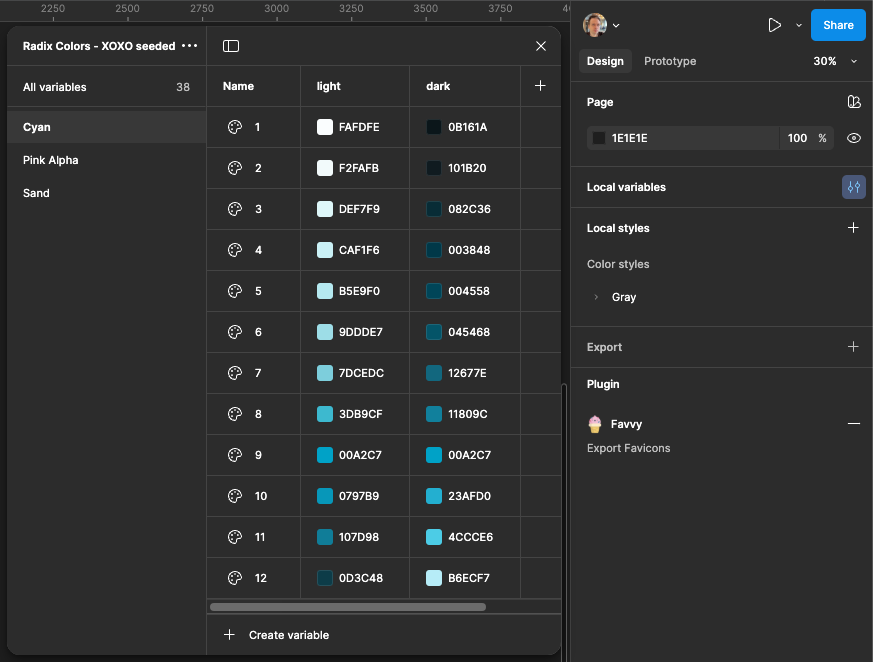Switch to the Prototype tab
This screenshot has width=873, height=662.
click(x=669, y=61)
